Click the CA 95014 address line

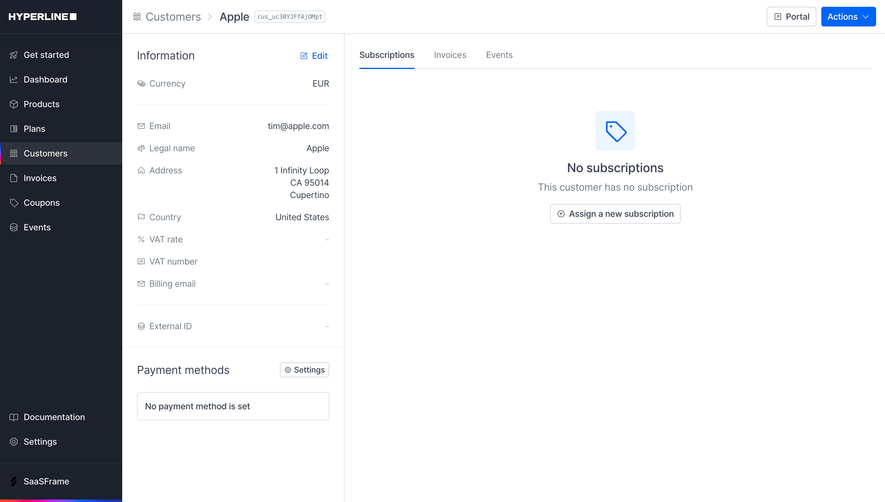309,183
